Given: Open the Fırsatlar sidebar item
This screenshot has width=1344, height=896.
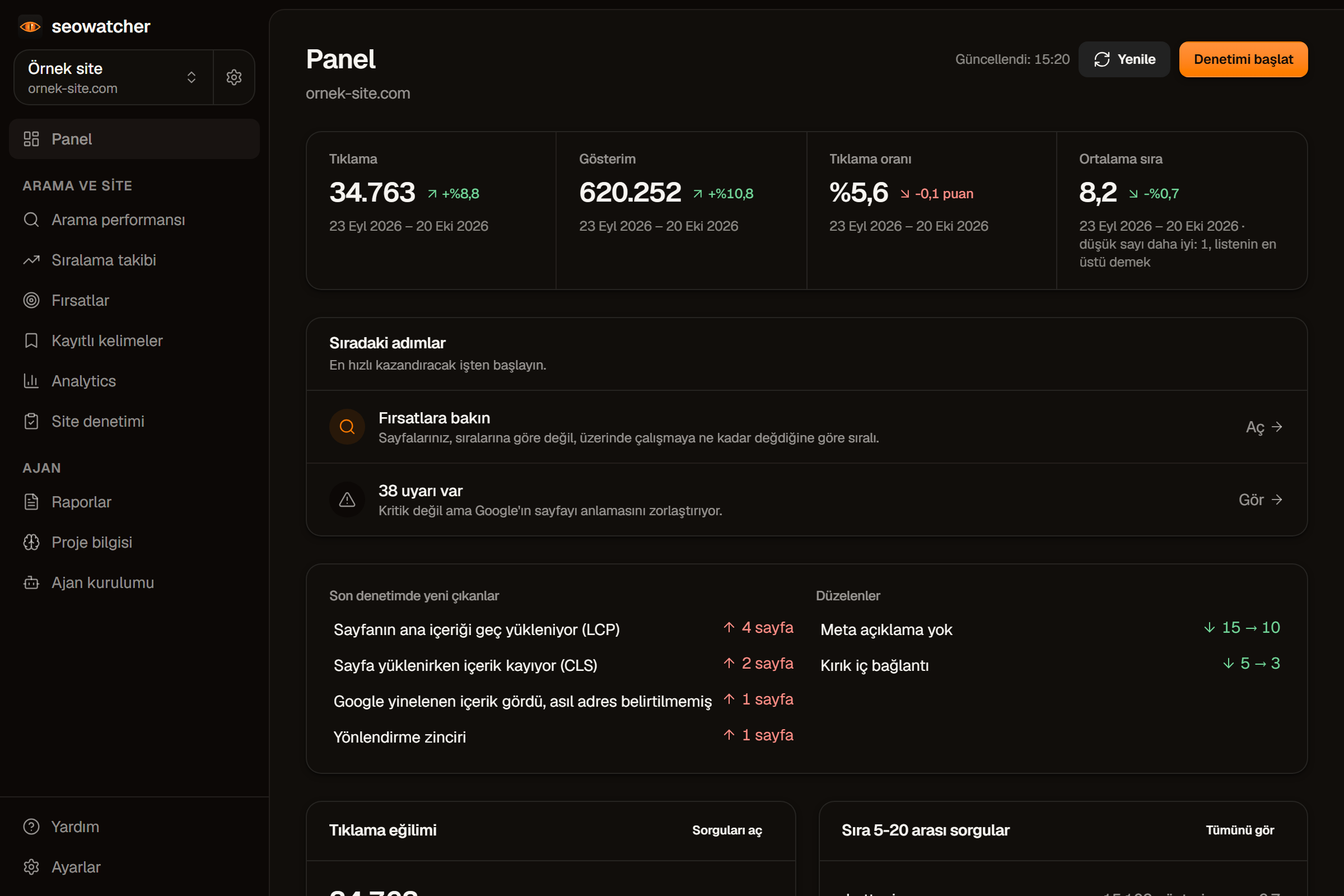Looking at the screenshot, I should tap(134, 300).
